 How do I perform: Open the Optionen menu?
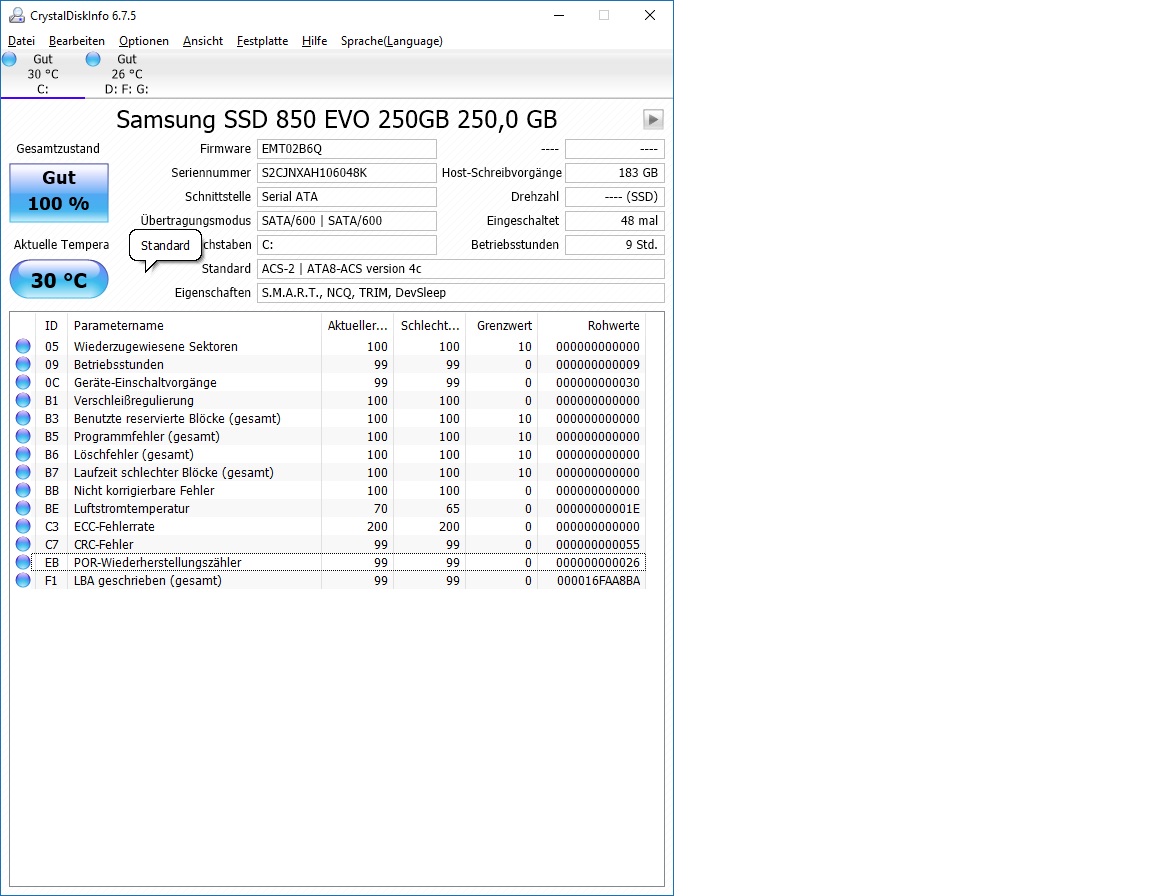[144, 41]
